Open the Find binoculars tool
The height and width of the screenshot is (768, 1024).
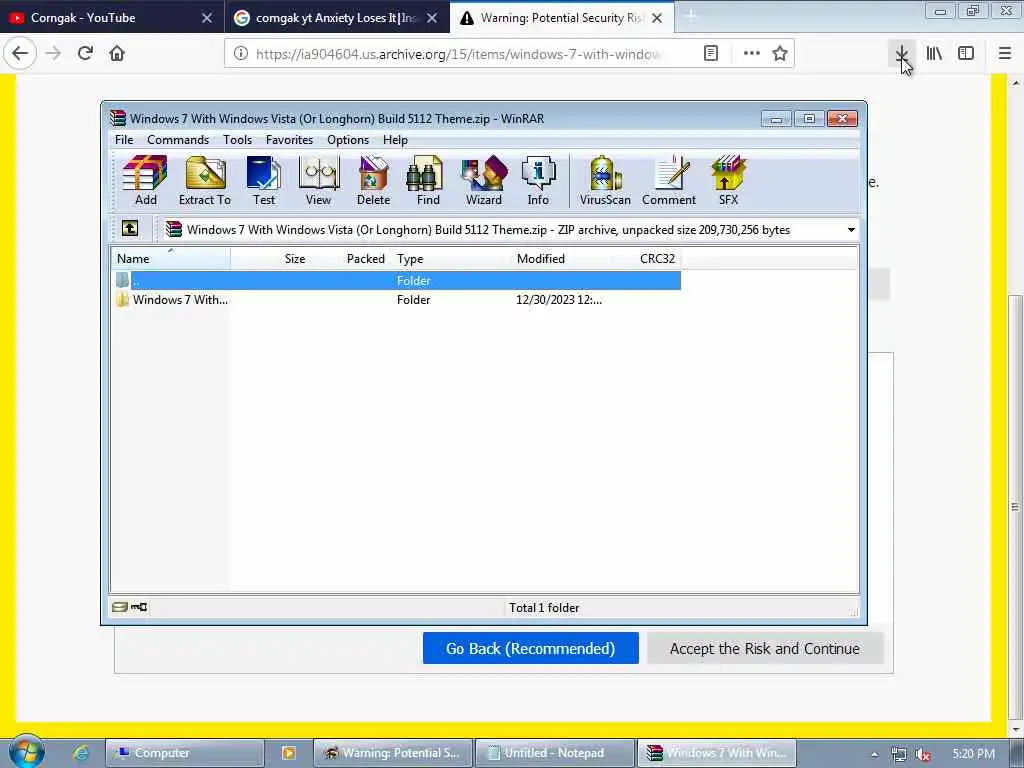pyautogui.click(x=428, y=181)
